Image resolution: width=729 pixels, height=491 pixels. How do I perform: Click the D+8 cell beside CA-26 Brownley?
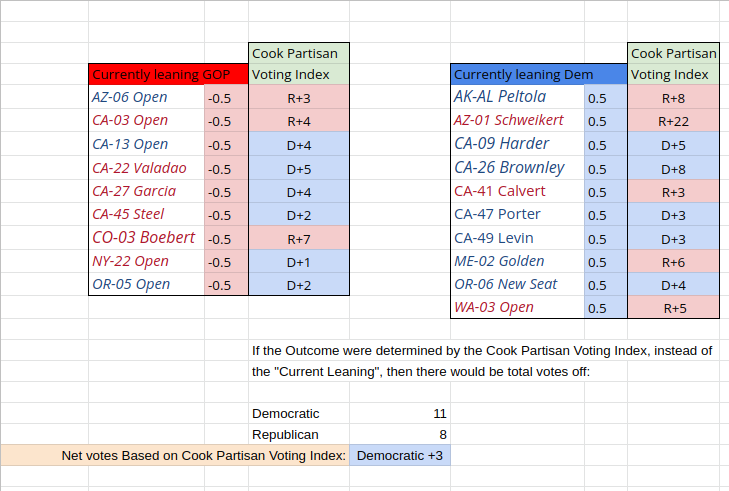673,168
